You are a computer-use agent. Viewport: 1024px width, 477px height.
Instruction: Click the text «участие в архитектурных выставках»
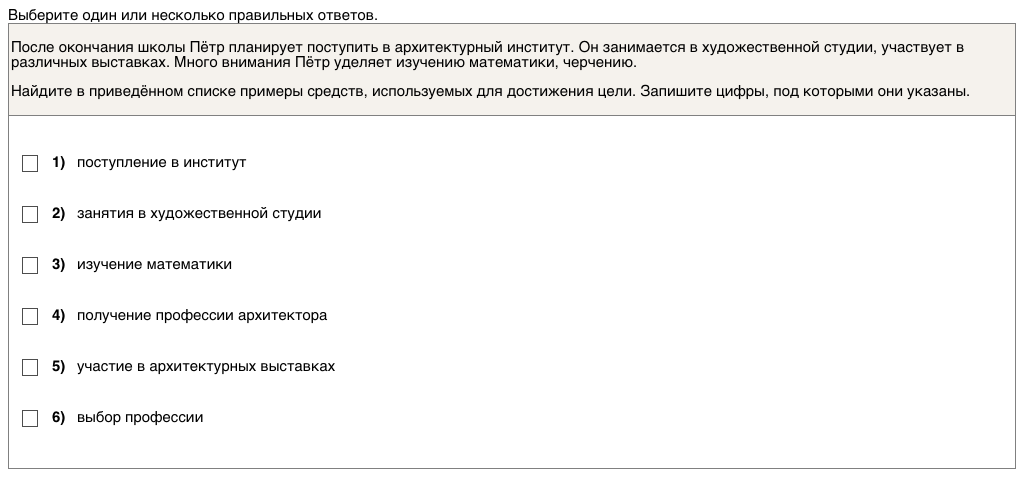(206, 366)
